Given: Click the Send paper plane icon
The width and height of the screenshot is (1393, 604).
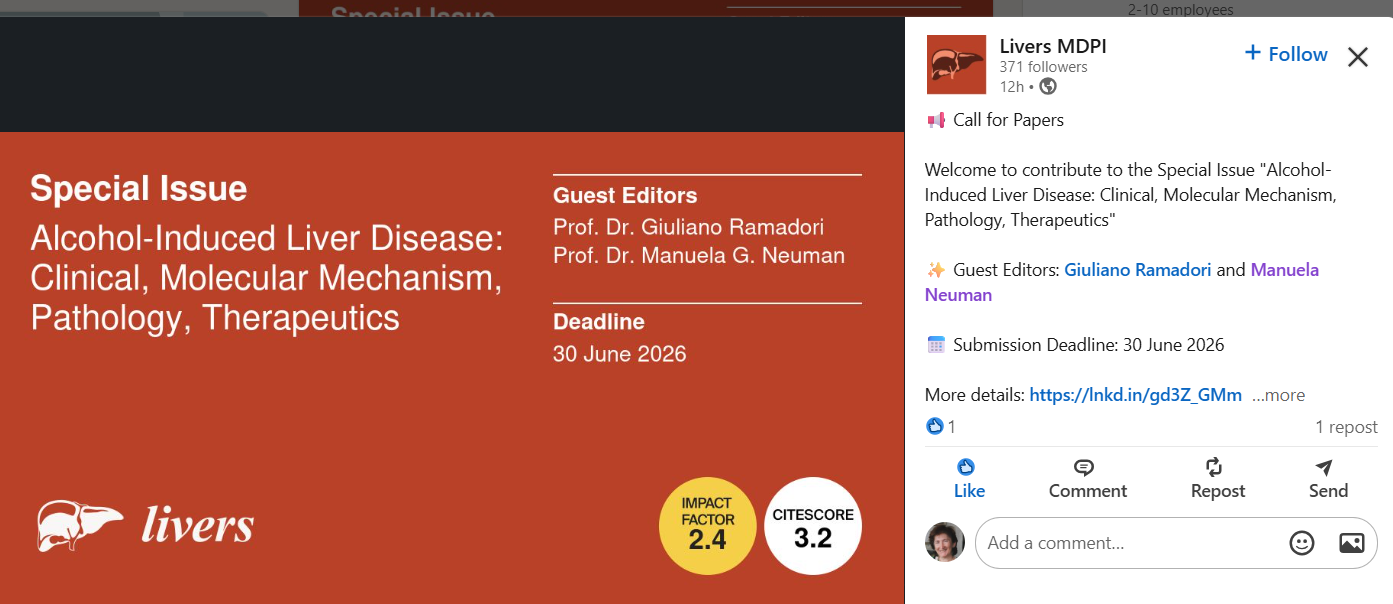Looking at the screenshot, I should coord(1324,468).
